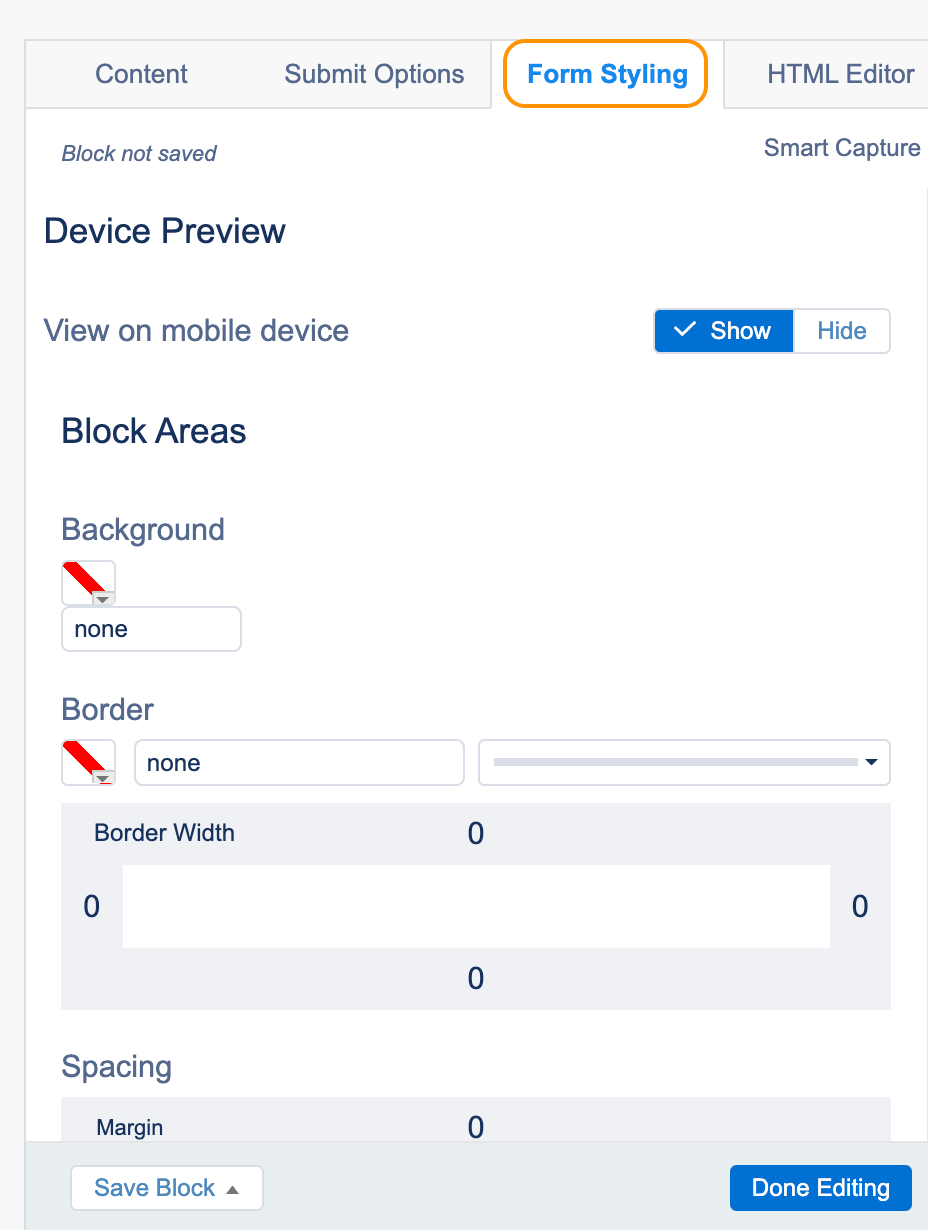
Task: Select the Form Styling tab
Action: click(607, 74)
